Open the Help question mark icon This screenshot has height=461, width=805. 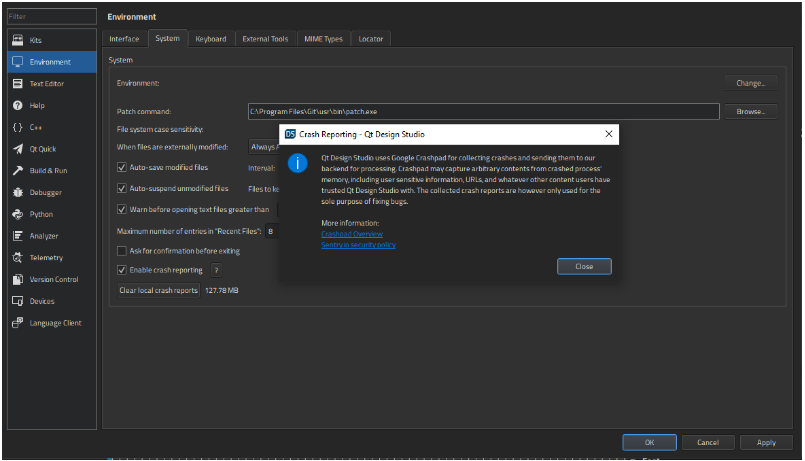pos(17,105)
